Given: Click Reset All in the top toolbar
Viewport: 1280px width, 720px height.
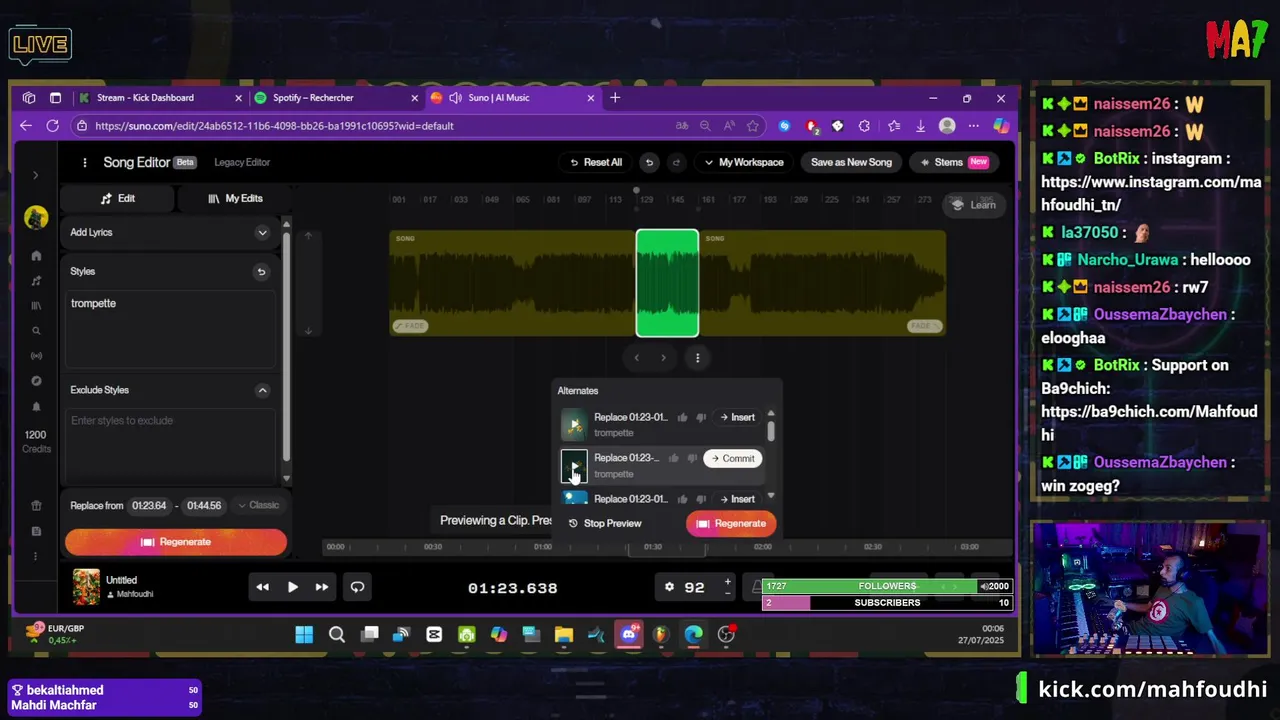Looking at the screenshot, I should (x=596, y=162).
